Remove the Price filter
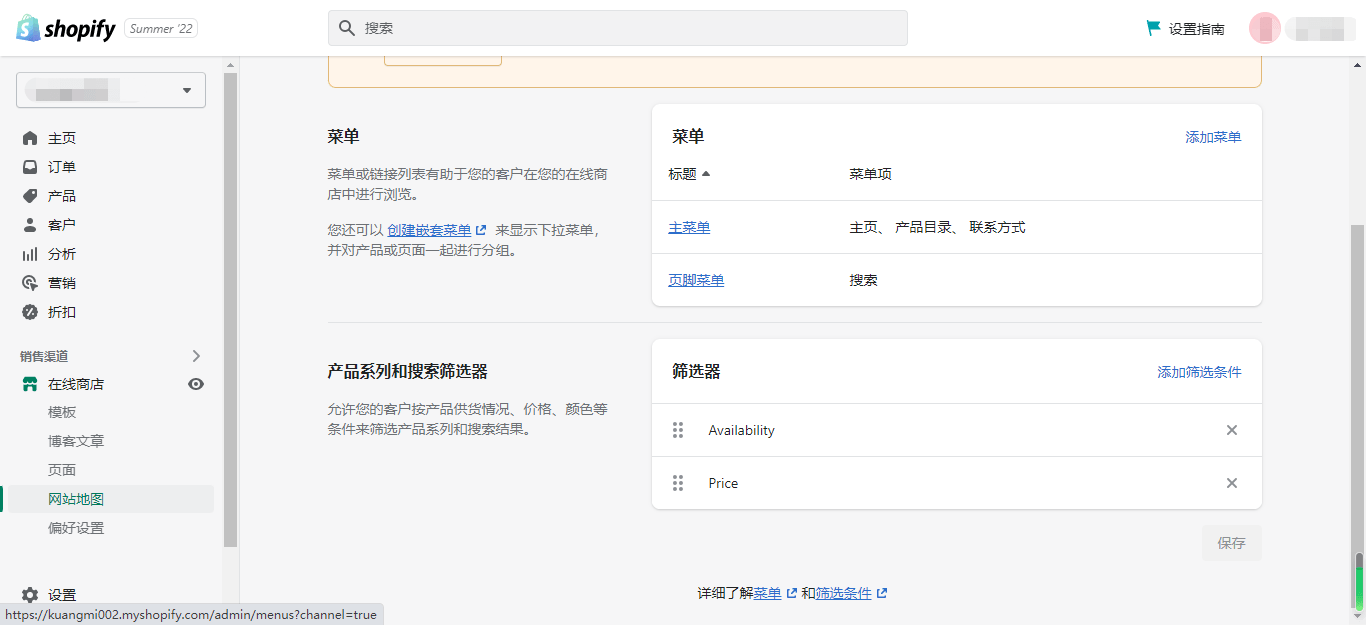Screen dimensions: 1366x625 [x=1232, y=483]
